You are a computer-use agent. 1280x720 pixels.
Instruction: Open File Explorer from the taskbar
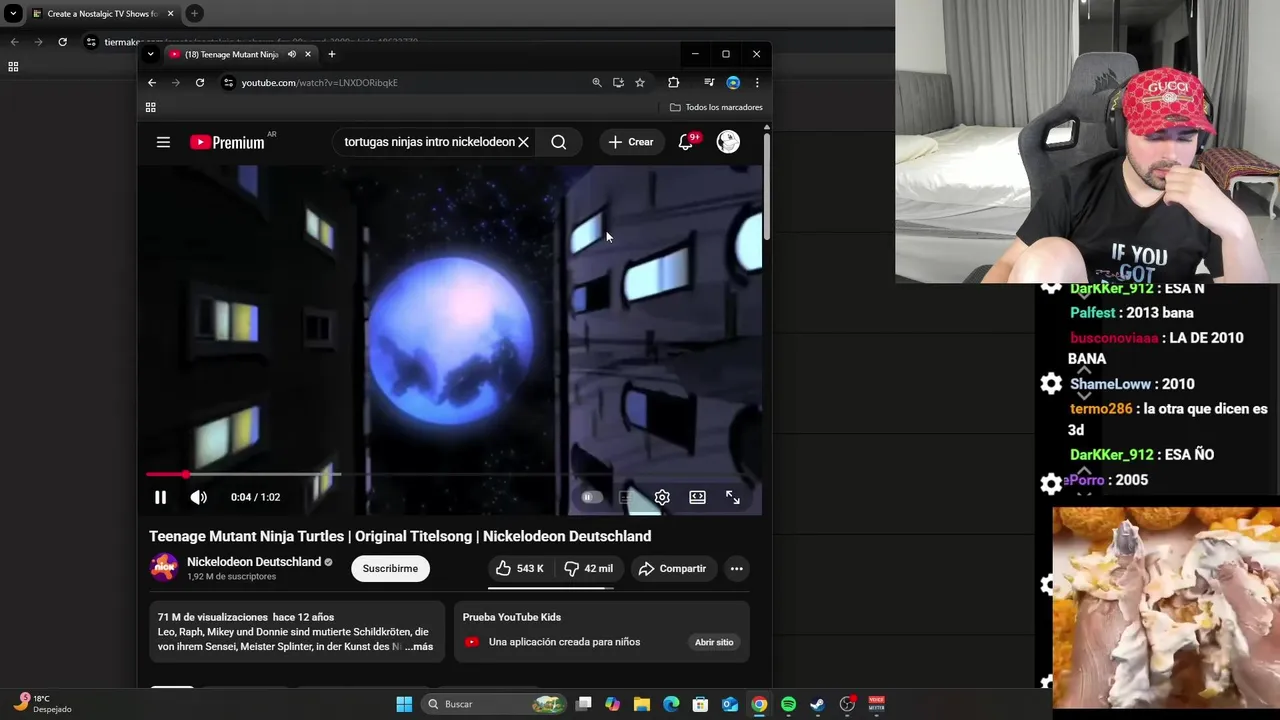click(x=642, y=704)
